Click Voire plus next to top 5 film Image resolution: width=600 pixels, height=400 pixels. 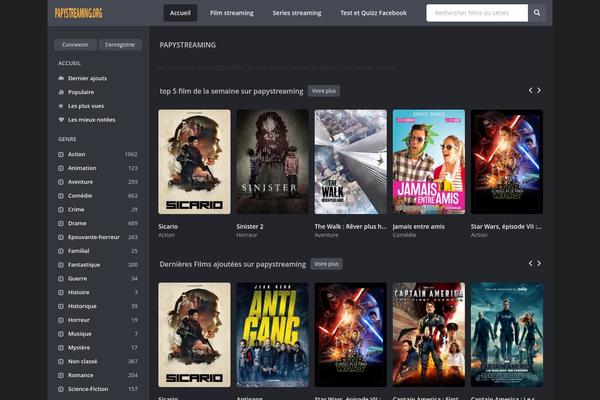[x=324, y=91]
